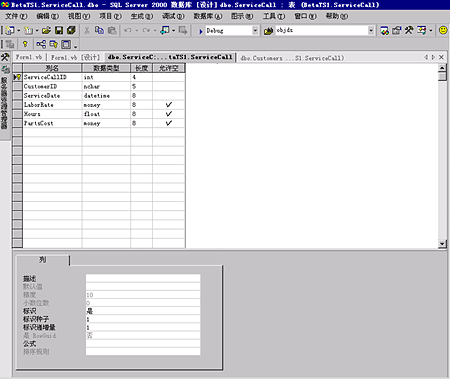Open the Debug configuration dropdown

pyautogui.click(x=255, y=31)
